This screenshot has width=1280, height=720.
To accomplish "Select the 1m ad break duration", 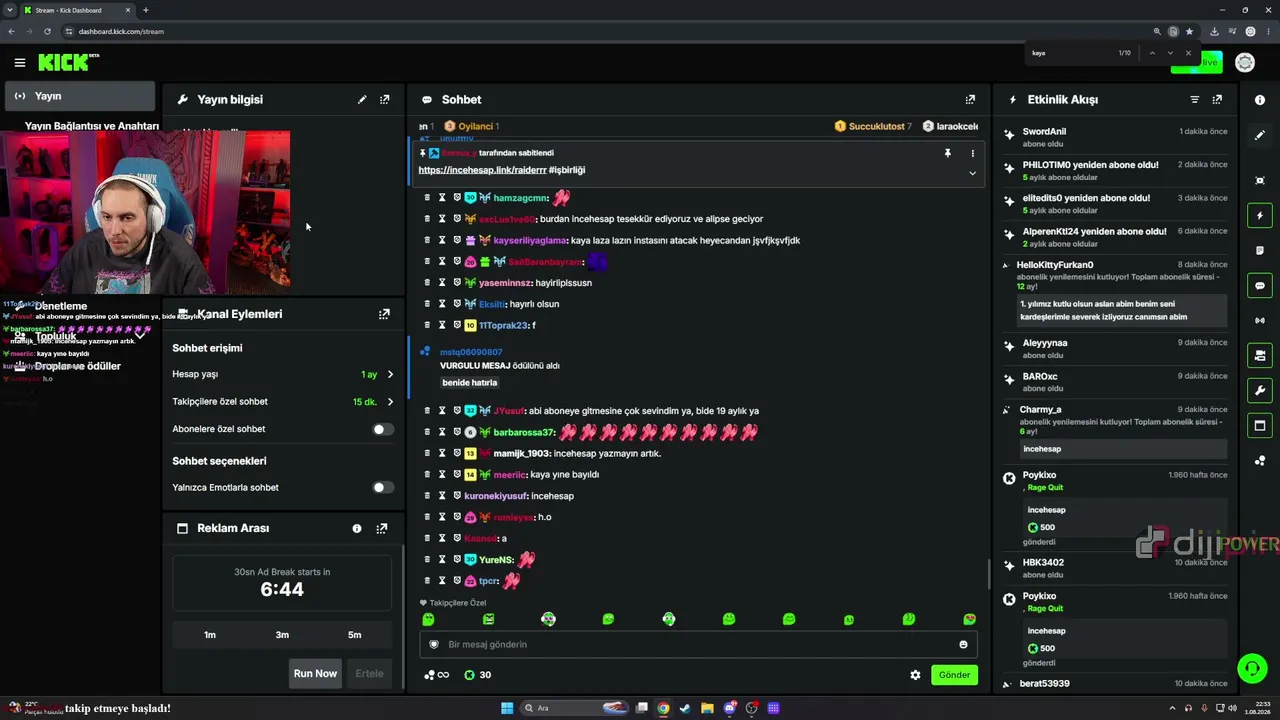I will (210, 635).
